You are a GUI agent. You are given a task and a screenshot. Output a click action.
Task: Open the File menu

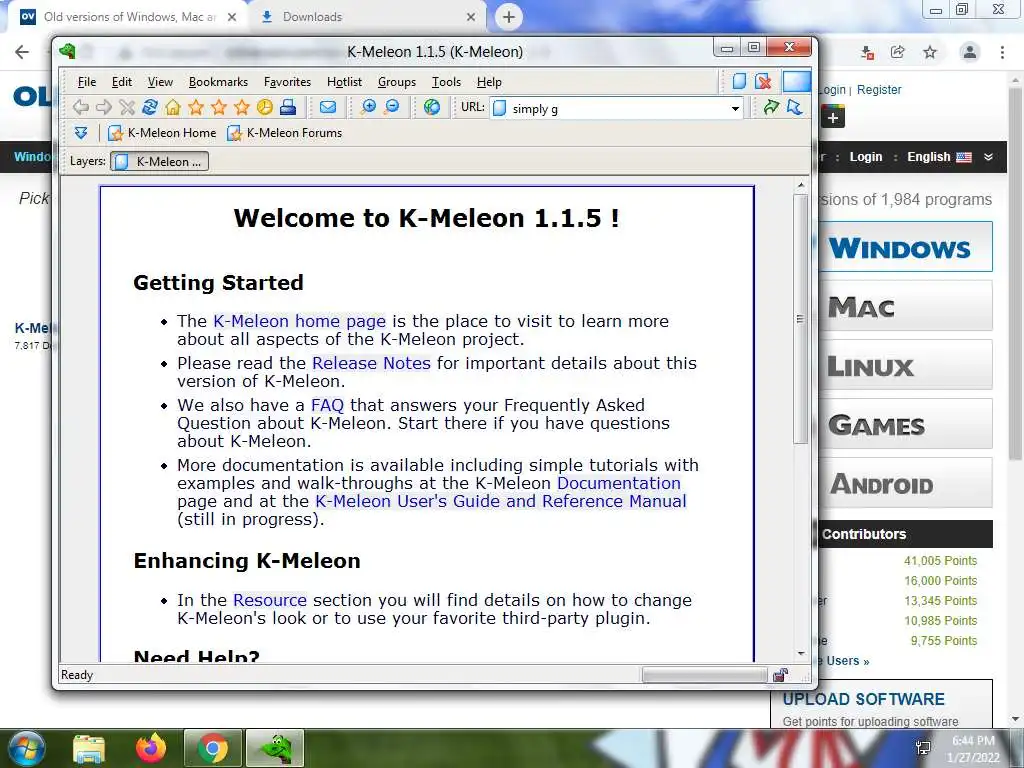pyautogui.click(x=86, y=82)
